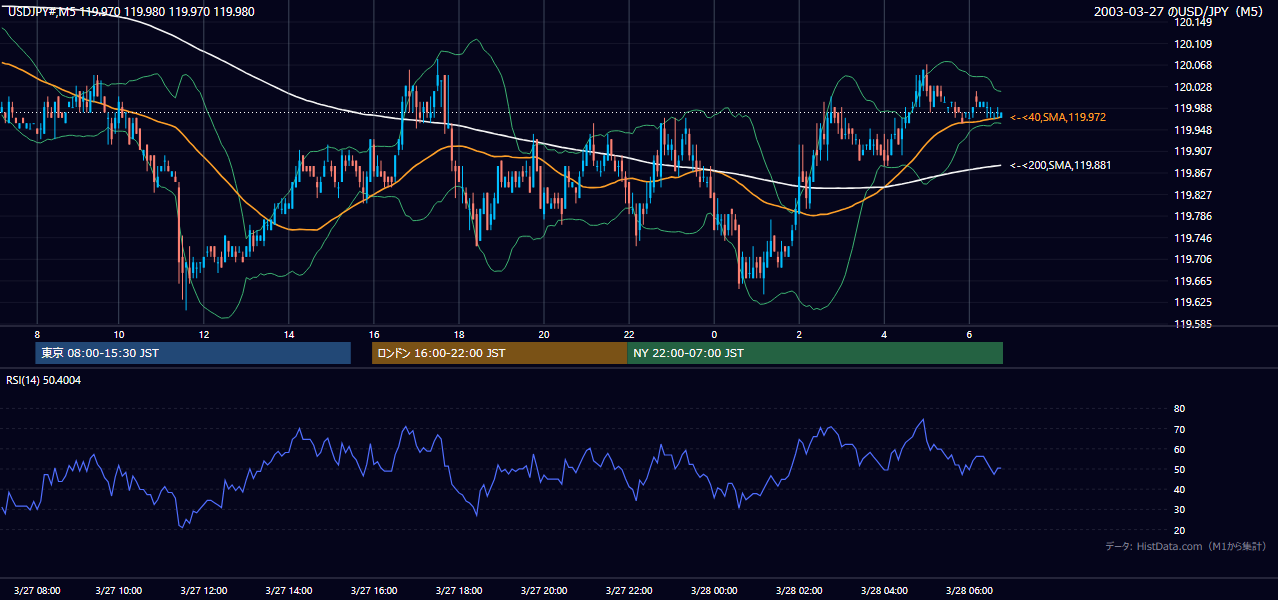
Task: Click the '3/27 20:00' time axis label
Action: tap(545, 590)
